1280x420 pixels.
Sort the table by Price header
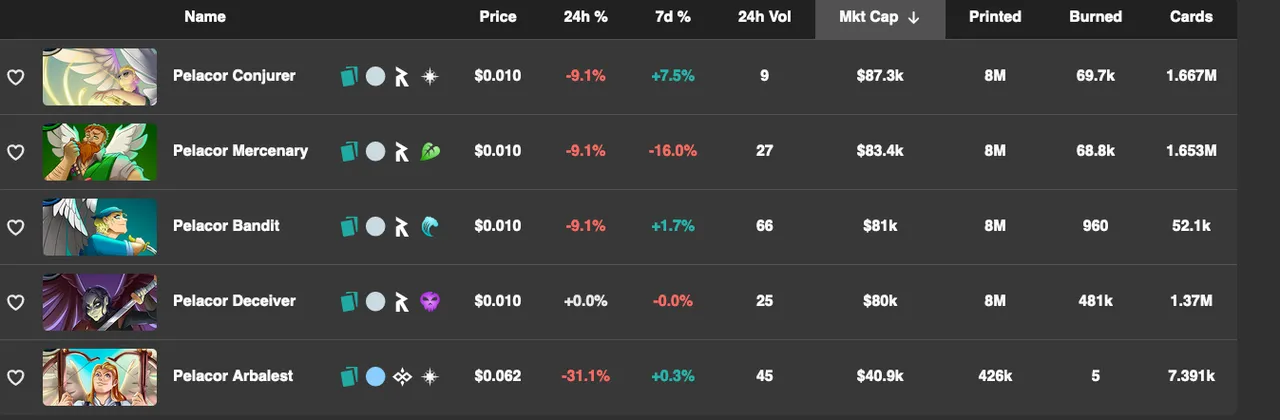498,17
